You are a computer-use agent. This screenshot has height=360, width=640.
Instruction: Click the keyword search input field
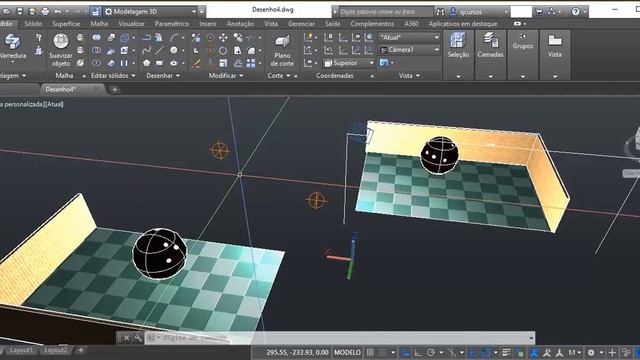[386, 12]
